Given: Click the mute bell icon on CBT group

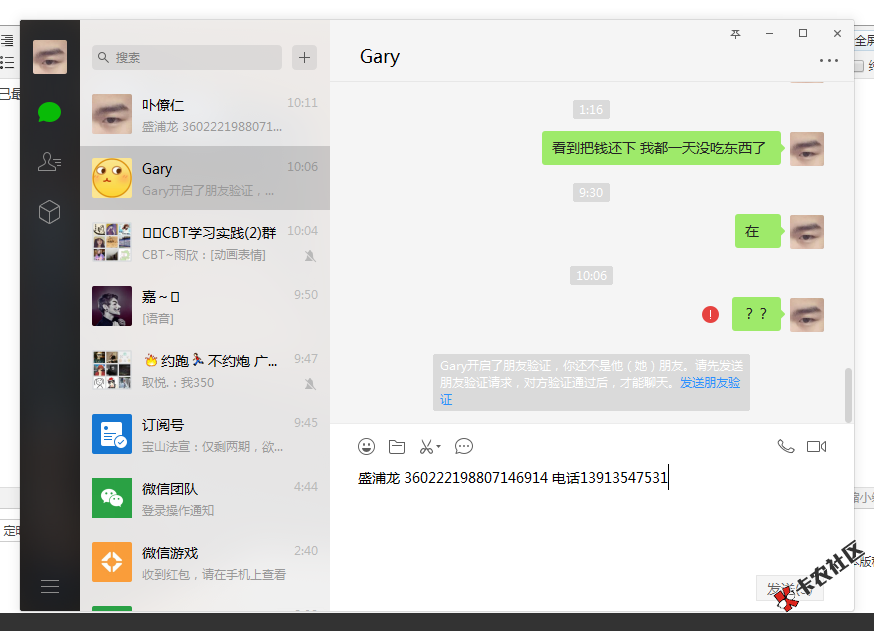Looking at the screenshot, I should point(310,256).
